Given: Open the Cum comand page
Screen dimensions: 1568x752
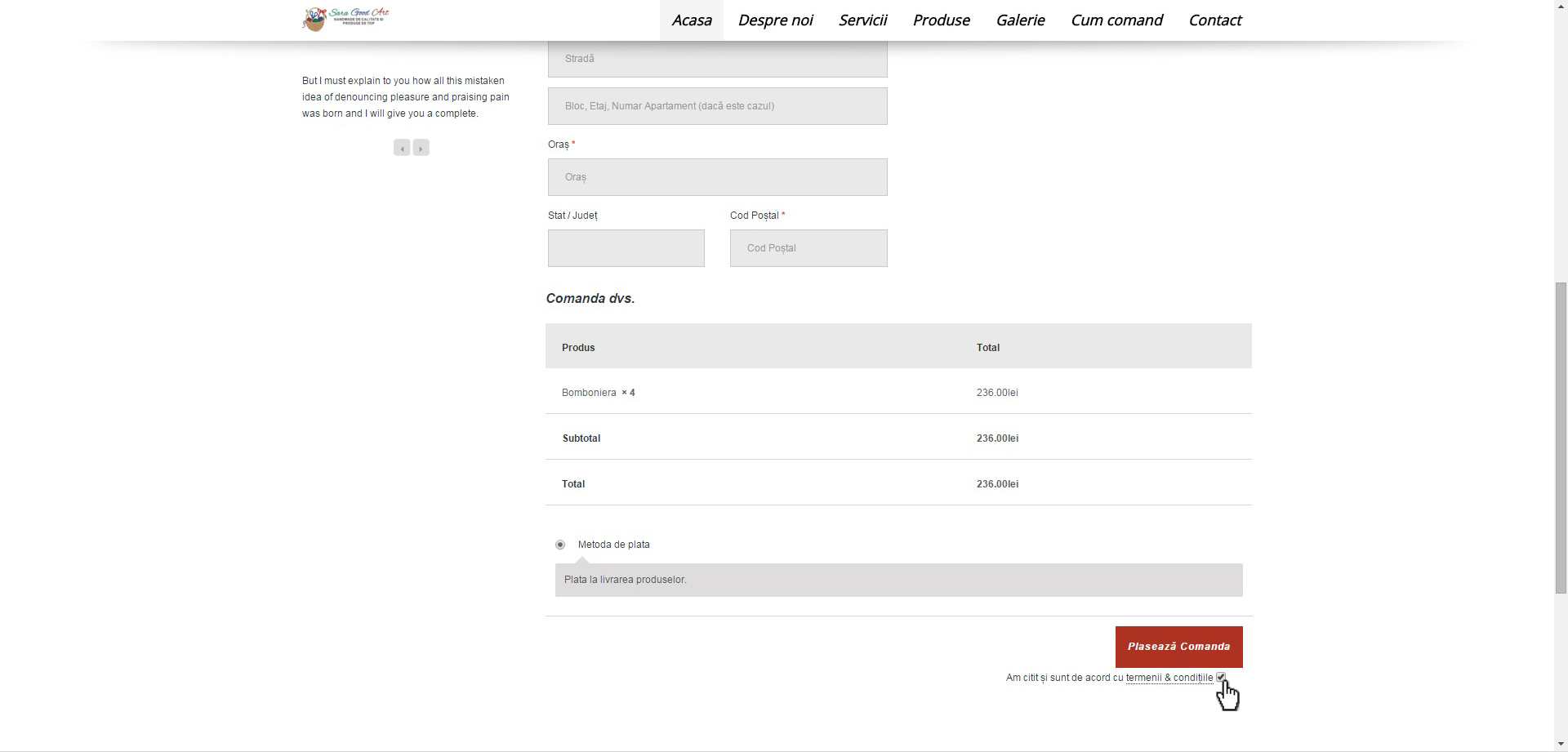Looking at the screenshot, I should [1116, 20].
